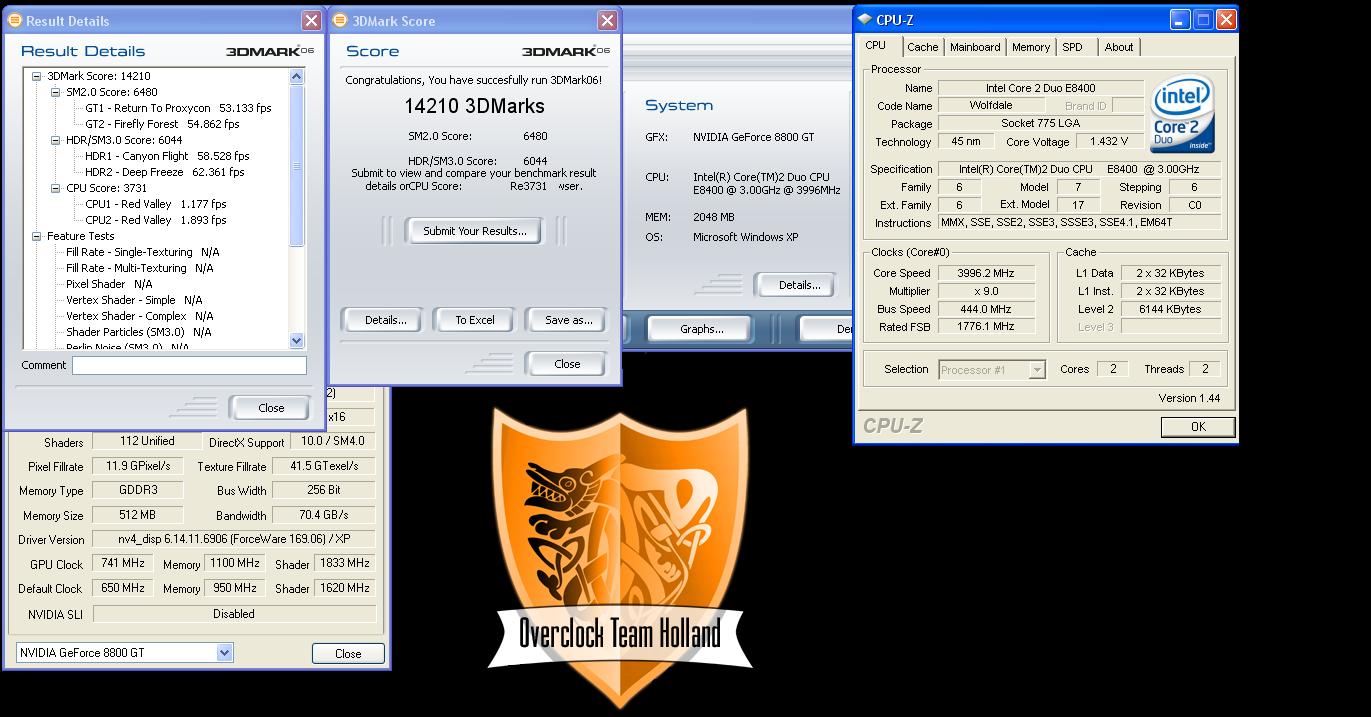The height and width of the screenshot is (717, 1371).
Task: Click the 3DMark Score title bar X
Action: tap(607, 20)
